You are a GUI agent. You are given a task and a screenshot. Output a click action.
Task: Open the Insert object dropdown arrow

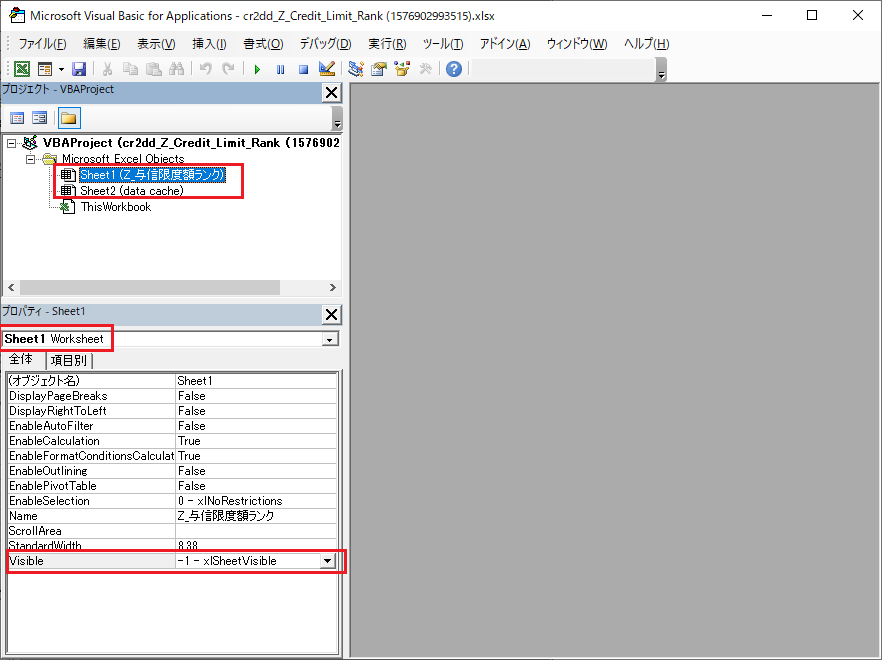pos(61,69)
